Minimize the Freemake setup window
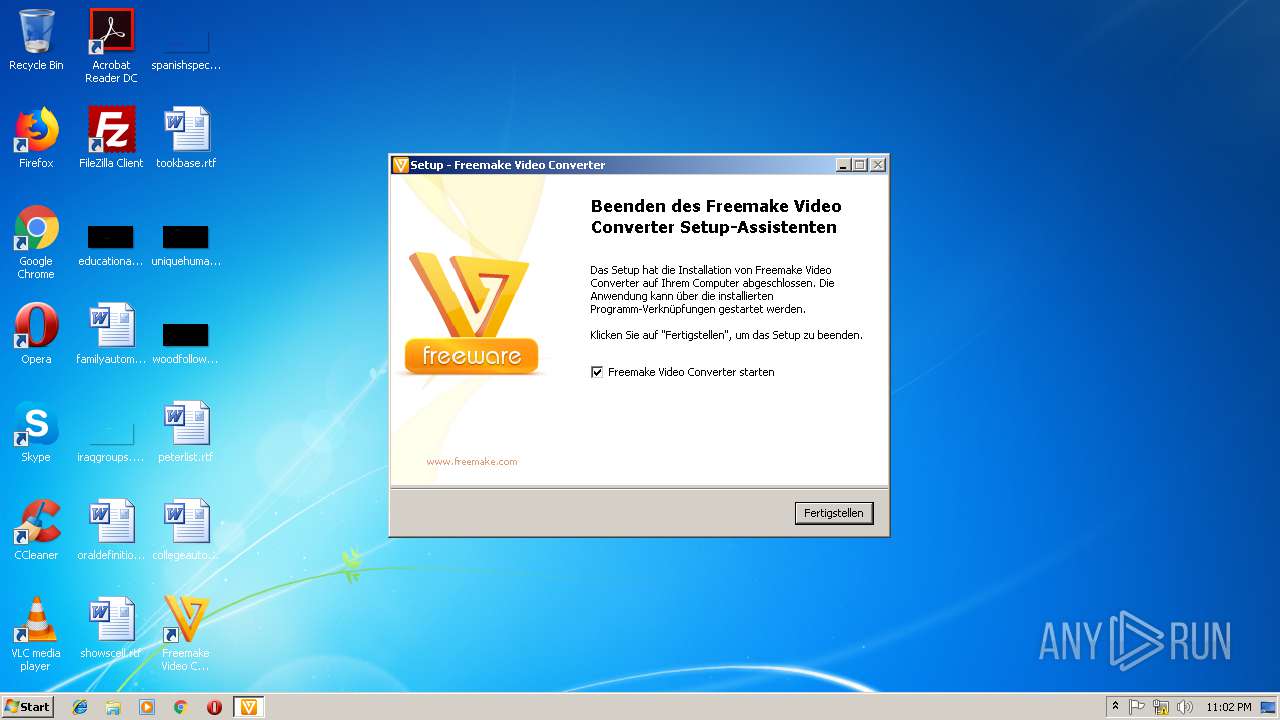Viewport: 1280px width, 720px height. click(843, 165)
